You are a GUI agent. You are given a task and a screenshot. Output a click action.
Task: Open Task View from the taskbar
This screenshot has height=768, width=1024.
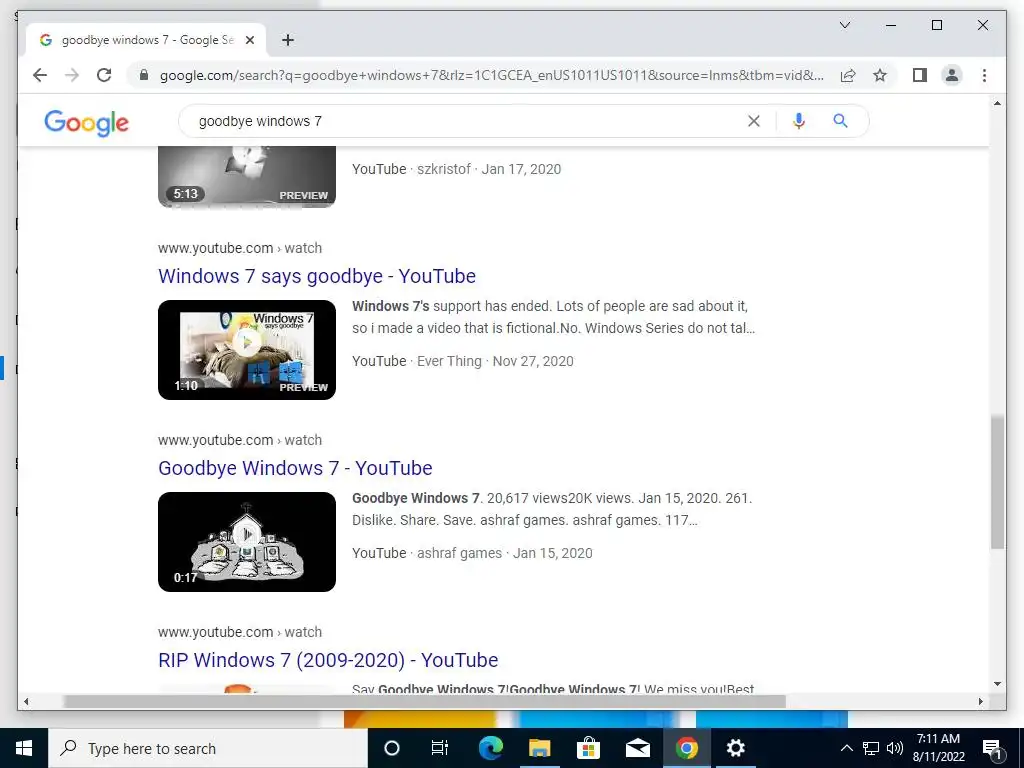coord(440,748)
